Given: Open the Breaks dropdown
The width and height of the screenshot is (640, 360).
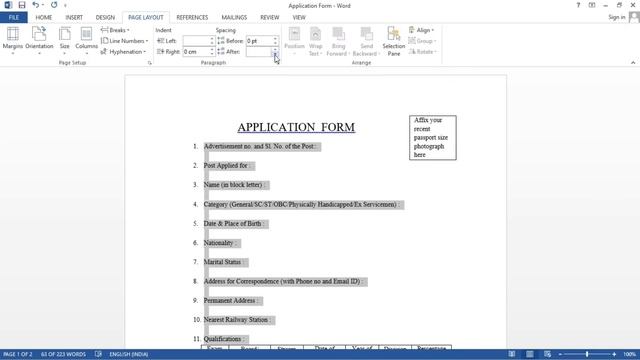Looking at the screenshot, I should pos(115,30).
